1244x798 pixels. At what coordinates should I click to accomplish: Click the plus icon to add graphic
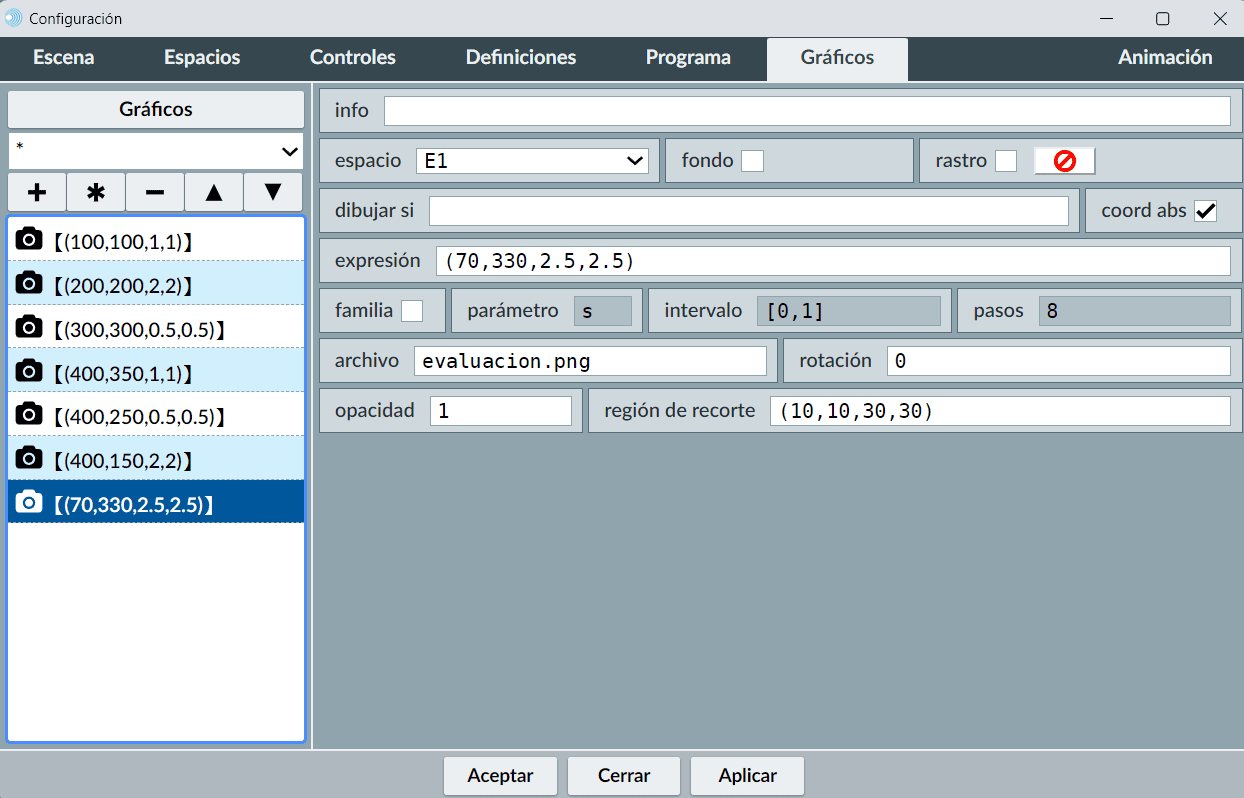point(37,192)
